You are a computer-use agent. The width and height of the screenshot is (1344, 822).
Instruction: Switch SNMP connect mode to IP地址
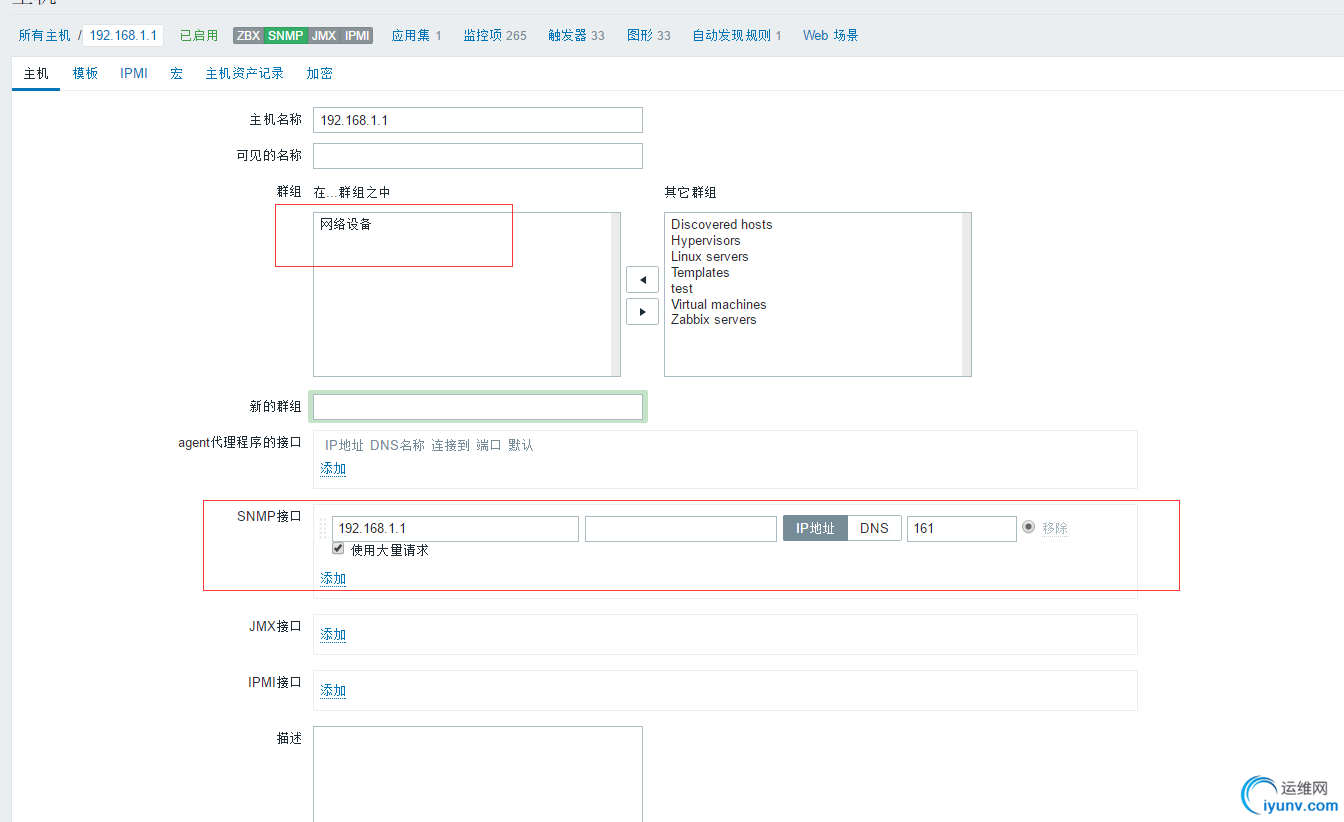pyautogui.click(x=815, y=528)
